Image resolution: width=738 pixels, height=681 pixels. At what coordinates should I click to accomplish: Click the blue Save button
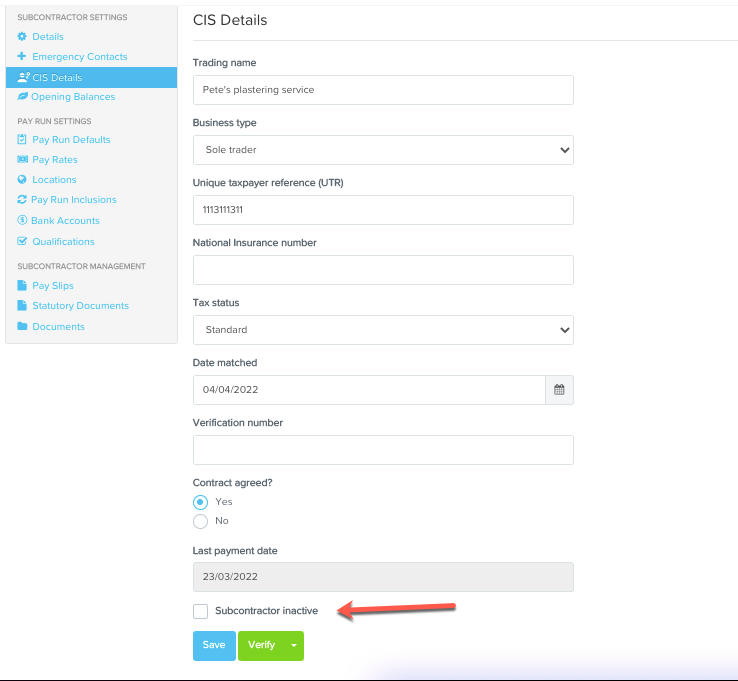tap(214, 646)
